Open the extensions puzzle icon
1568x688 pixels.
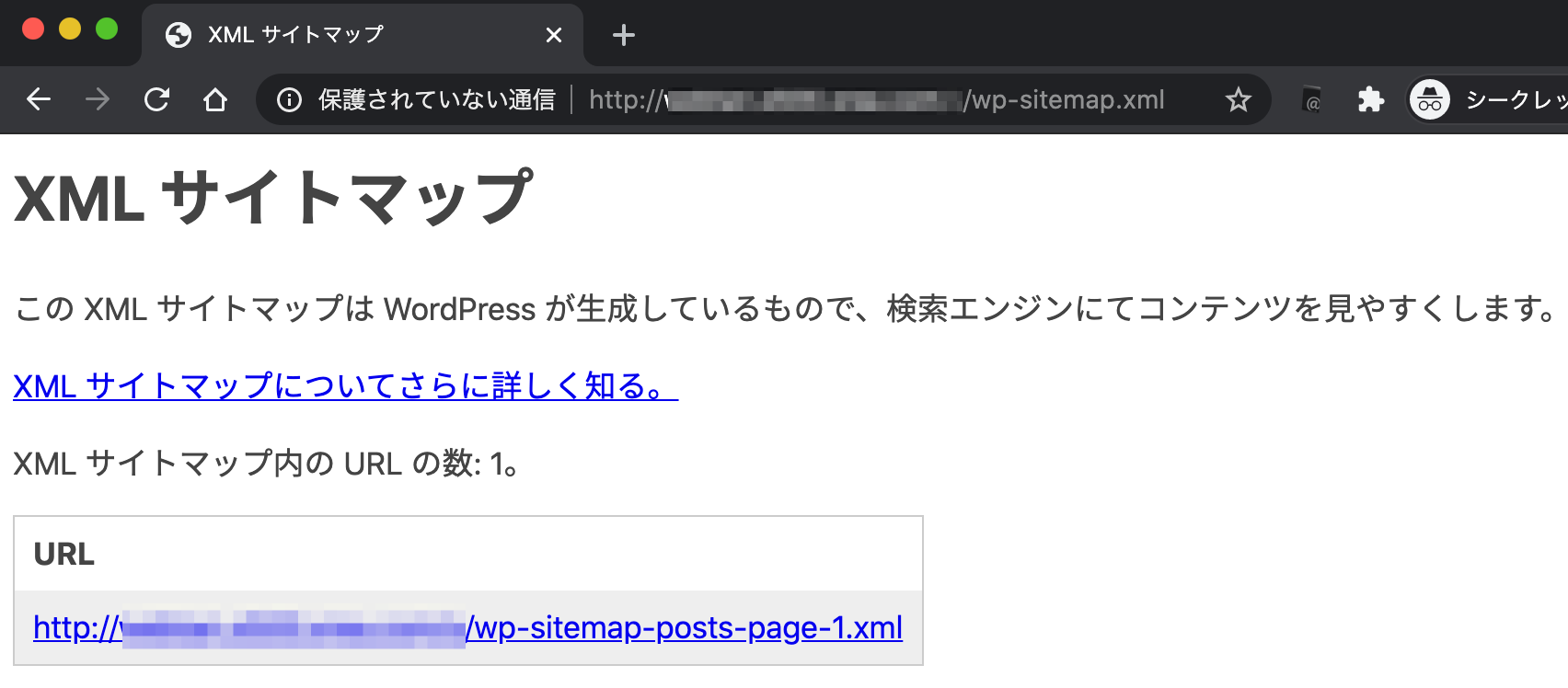point(1371,99)
